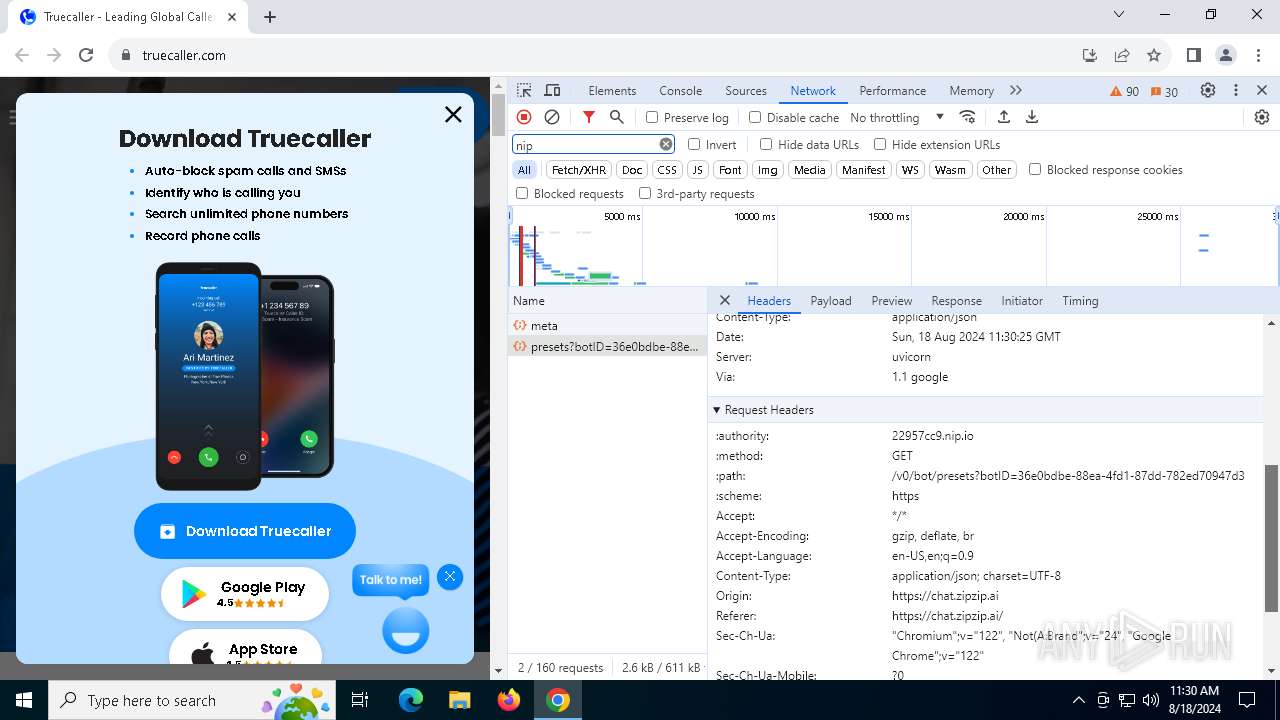This screenshot has width=1280, height=720.
Task: Toggle the device toolbar icon
Action: (552, 90)
